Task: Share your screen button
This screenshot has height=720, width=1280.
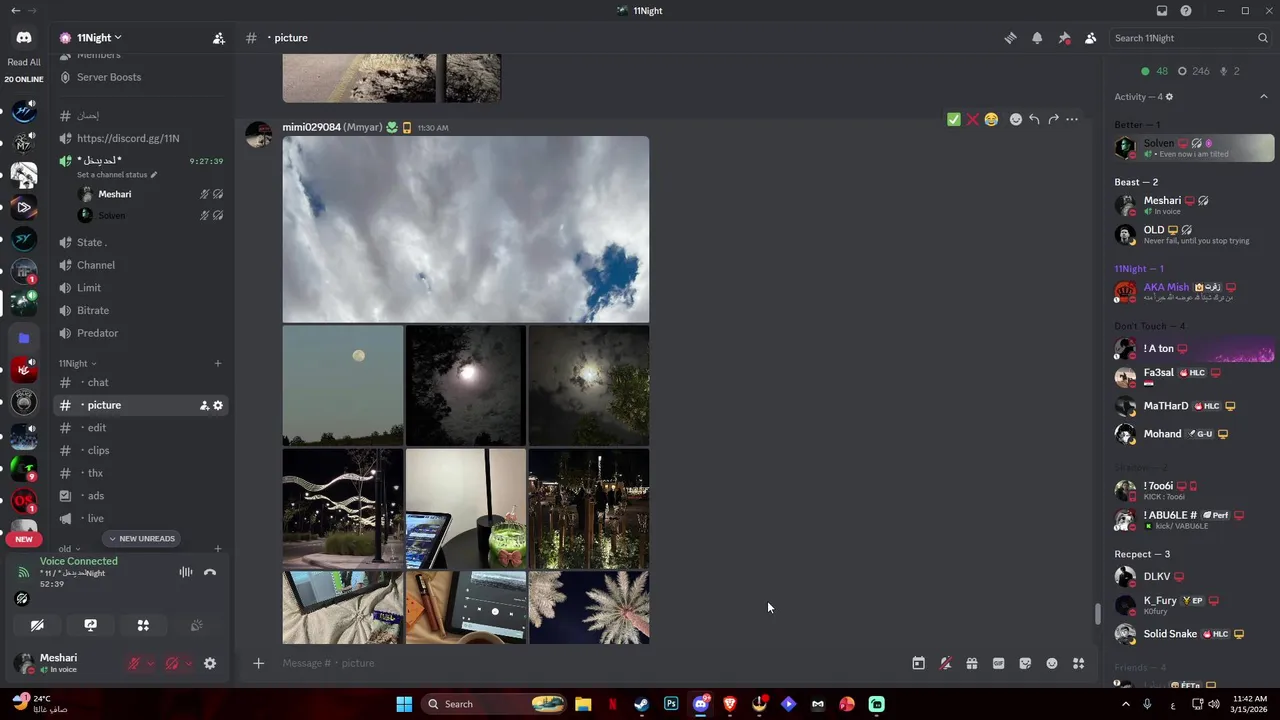Action: (90, 625)
